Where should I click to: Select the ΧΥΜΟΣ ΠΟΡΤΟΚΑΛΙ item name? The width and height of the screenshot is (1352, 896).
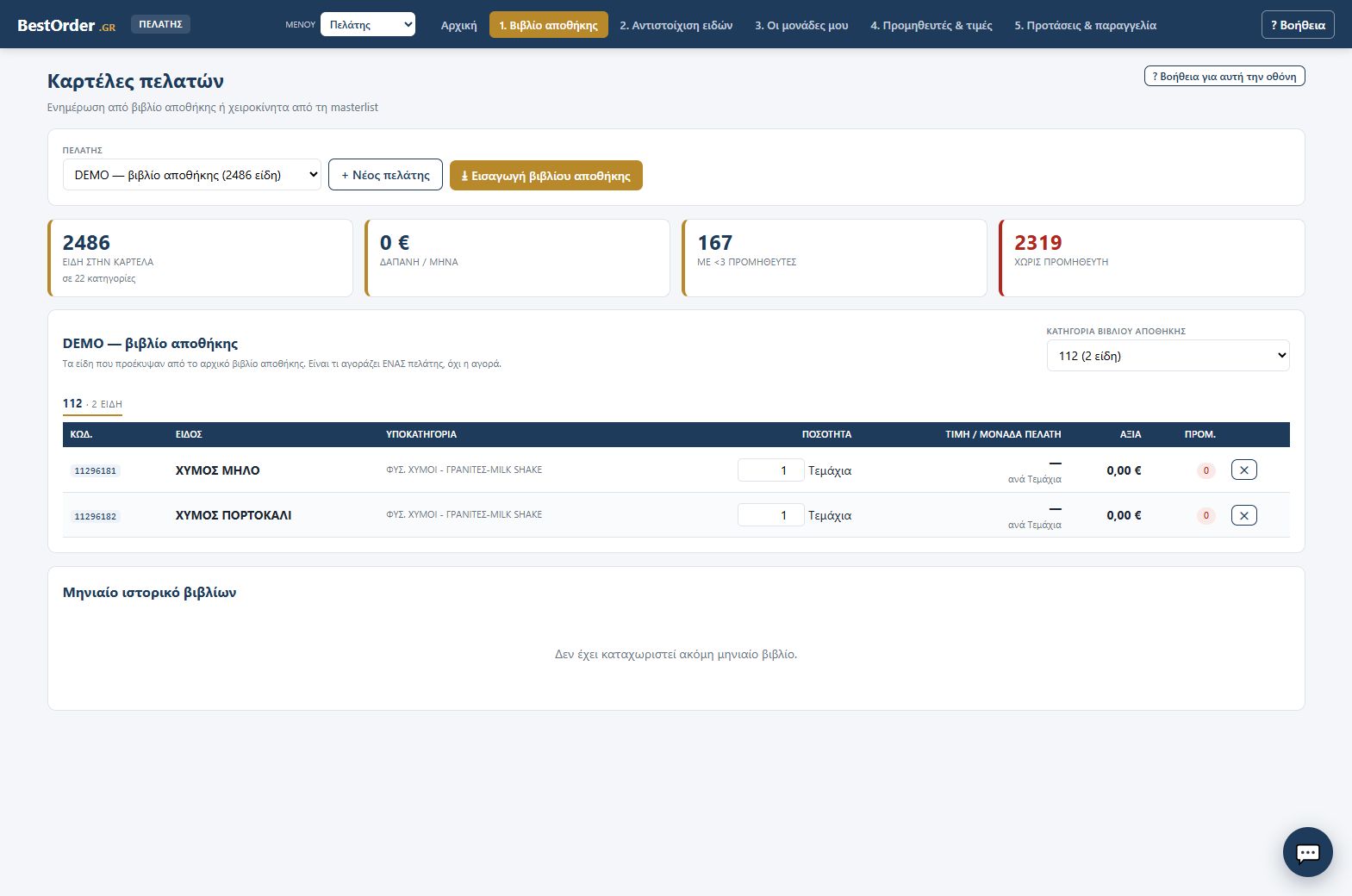click(234, 515)
